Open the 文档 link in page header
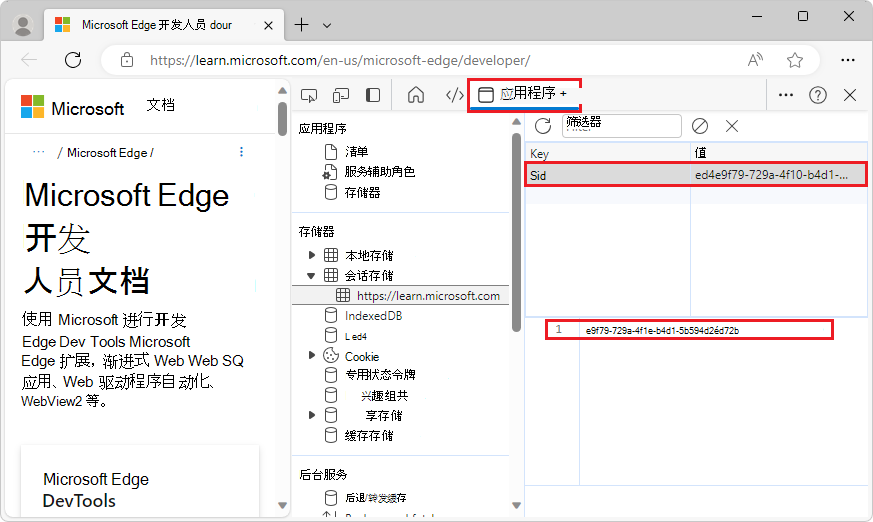873x522 pixels. click(160, 105)
